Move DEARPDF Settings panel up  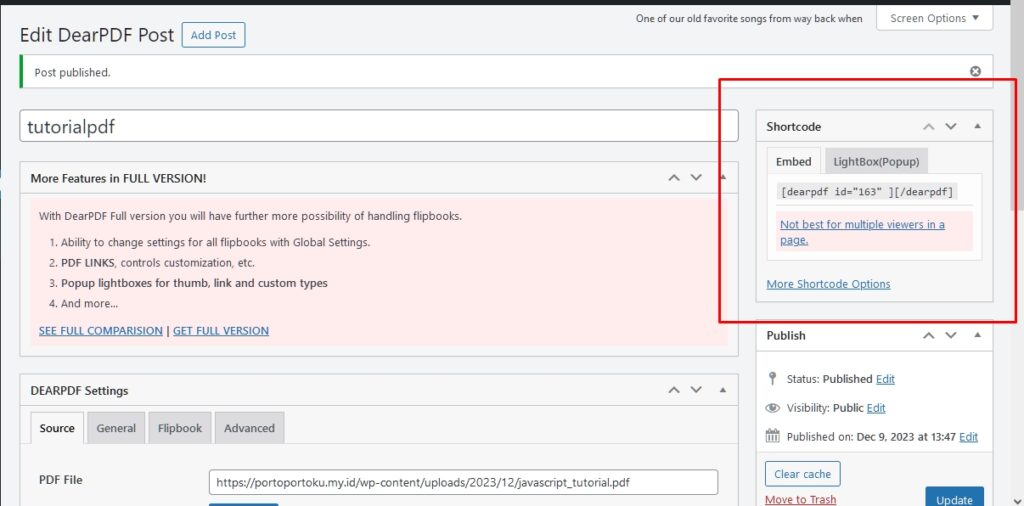pos(674,390)
